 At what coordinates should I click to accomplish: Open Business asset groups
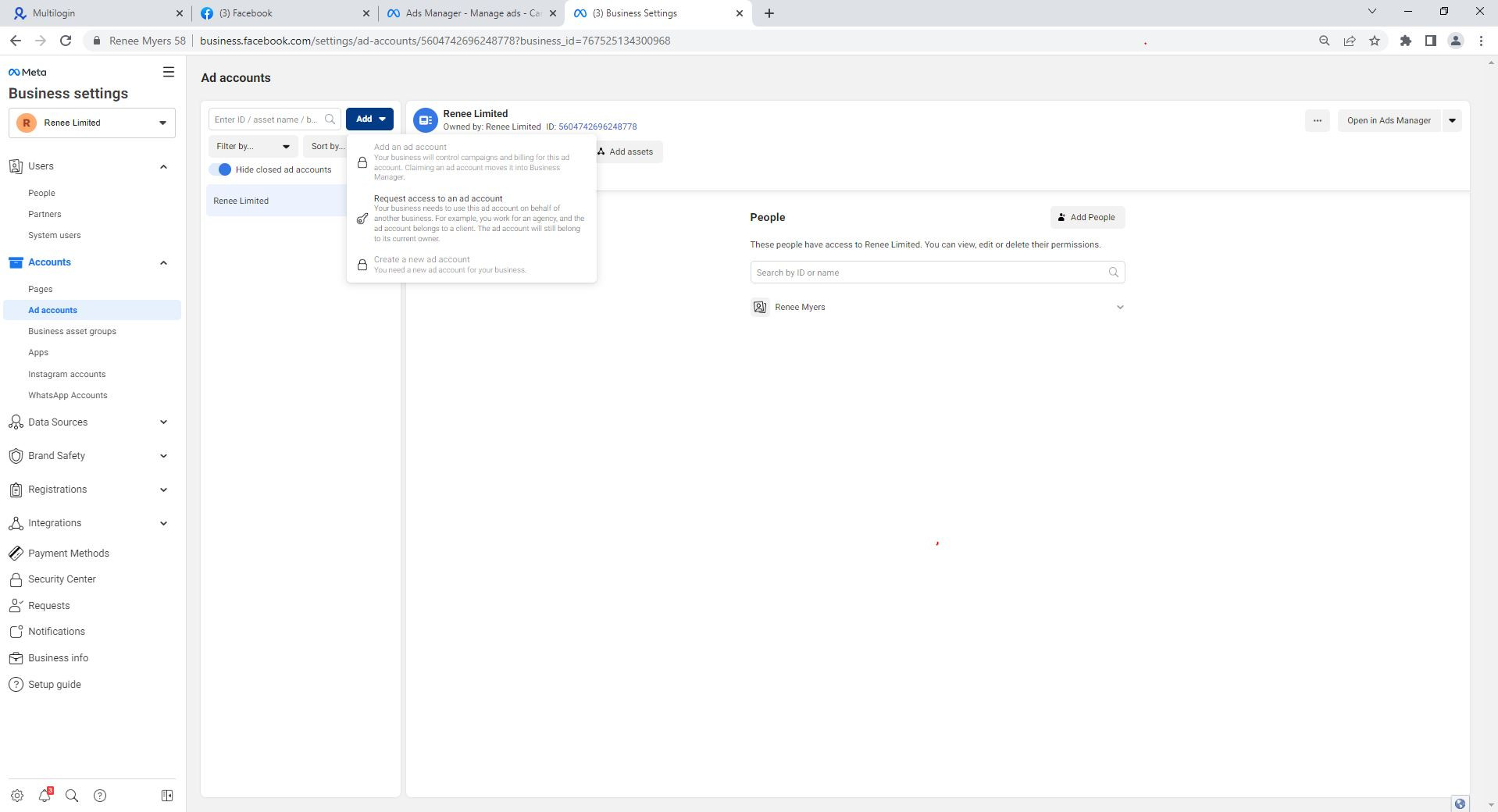click(x=72, y=331)
